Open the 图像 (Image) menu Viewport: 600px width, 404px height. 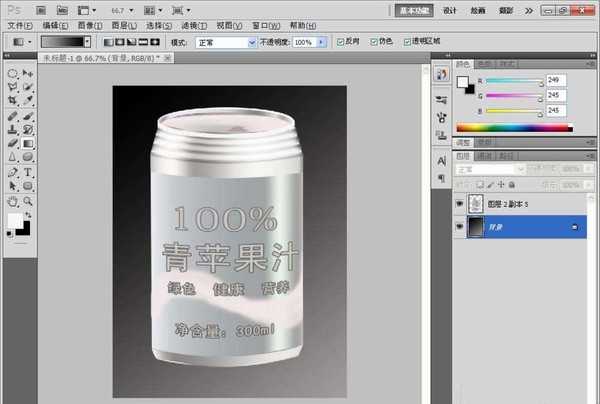point(88,24)
